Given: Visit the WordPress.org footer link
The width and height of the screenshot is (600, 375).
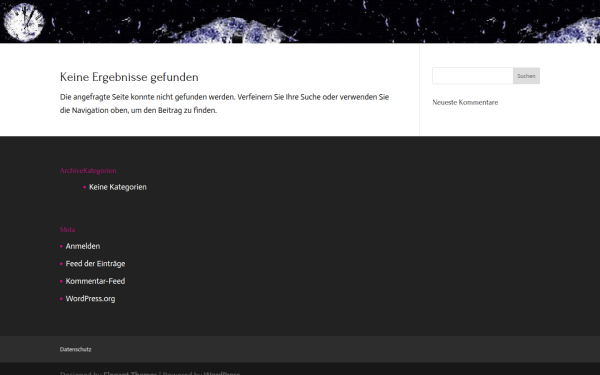Looking at the screenshot, I should (90, 299).
